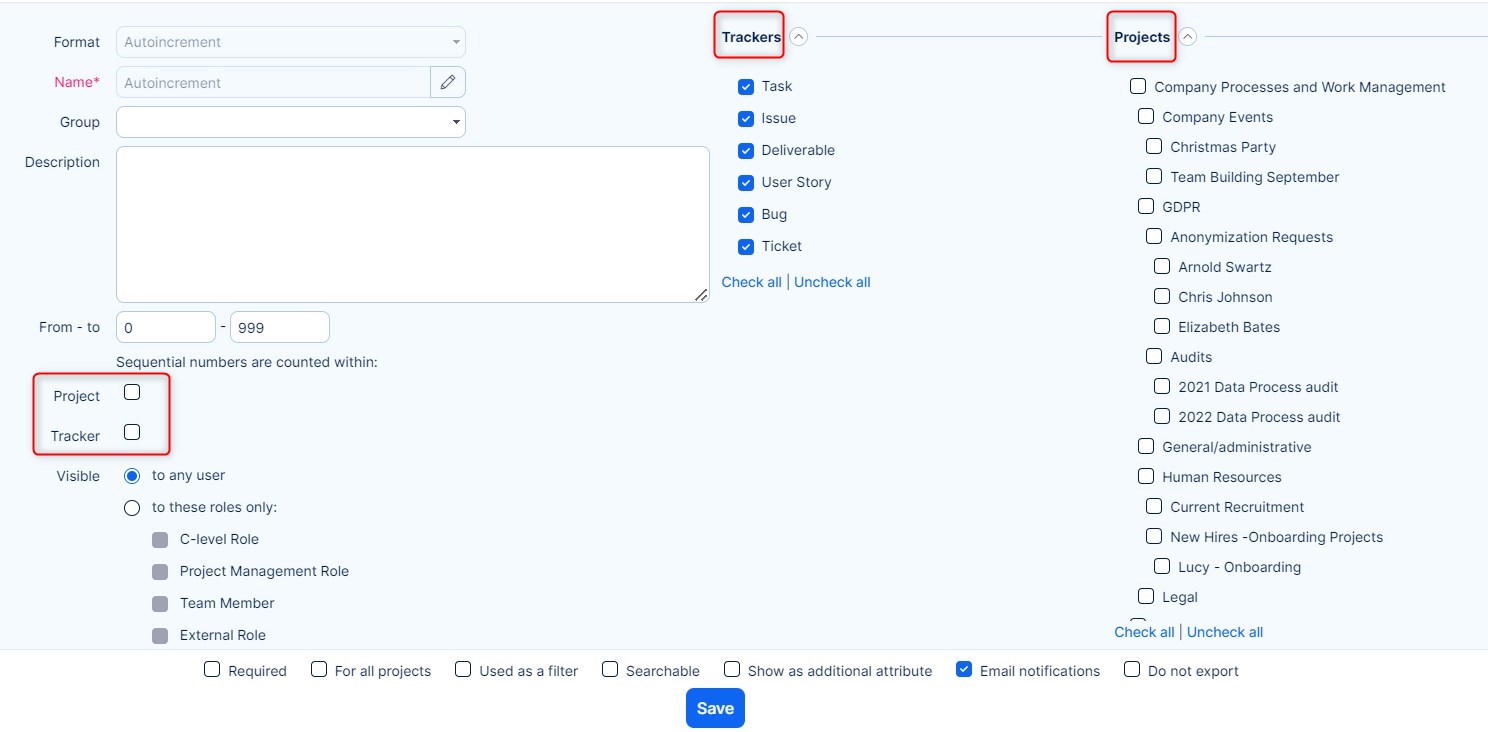Click the Save button
1488x732 pixels.
click(715, 708)
